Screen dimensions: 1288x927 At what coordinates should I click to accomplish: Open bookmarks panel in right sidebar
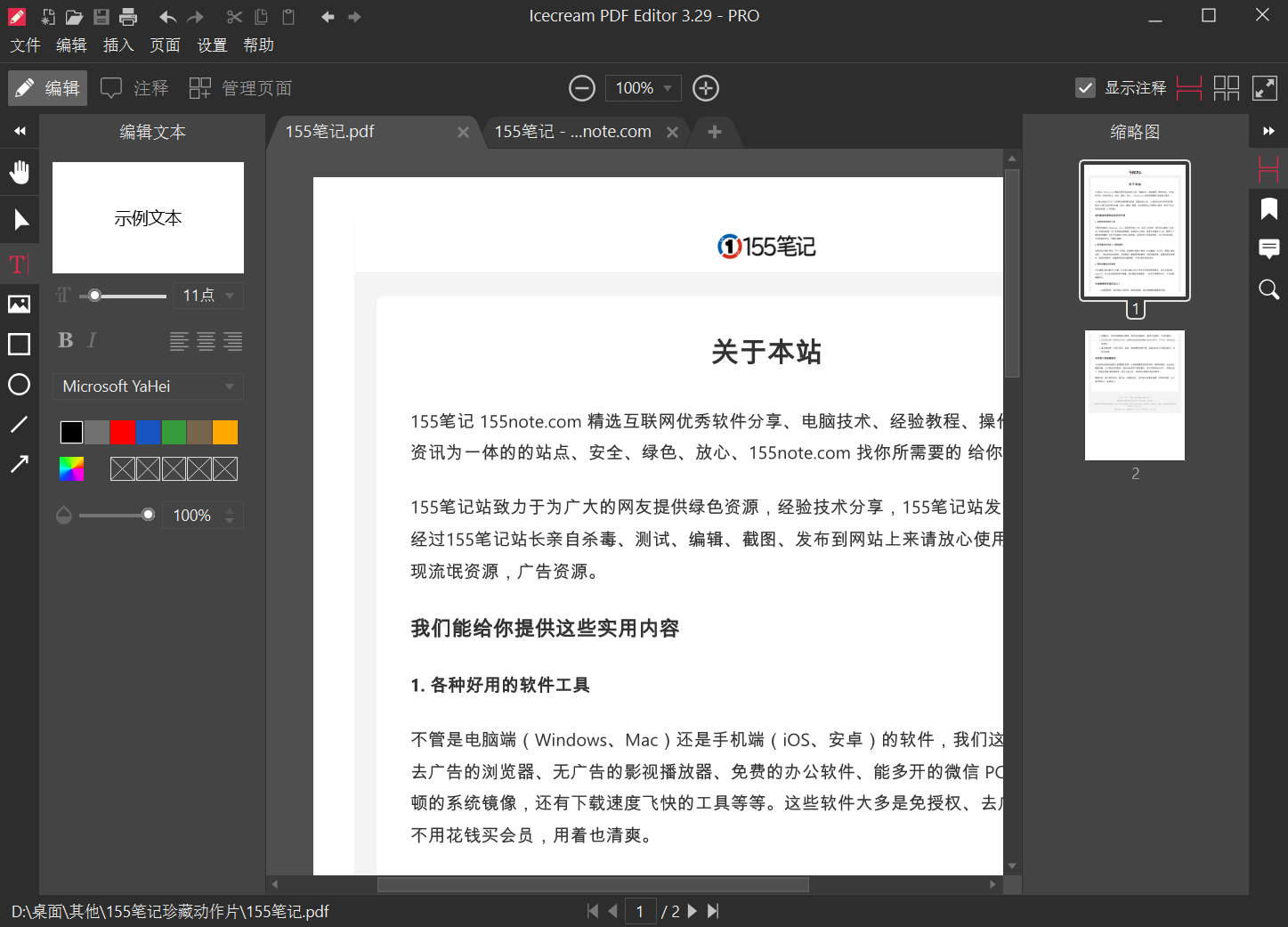coord(1268,209)
